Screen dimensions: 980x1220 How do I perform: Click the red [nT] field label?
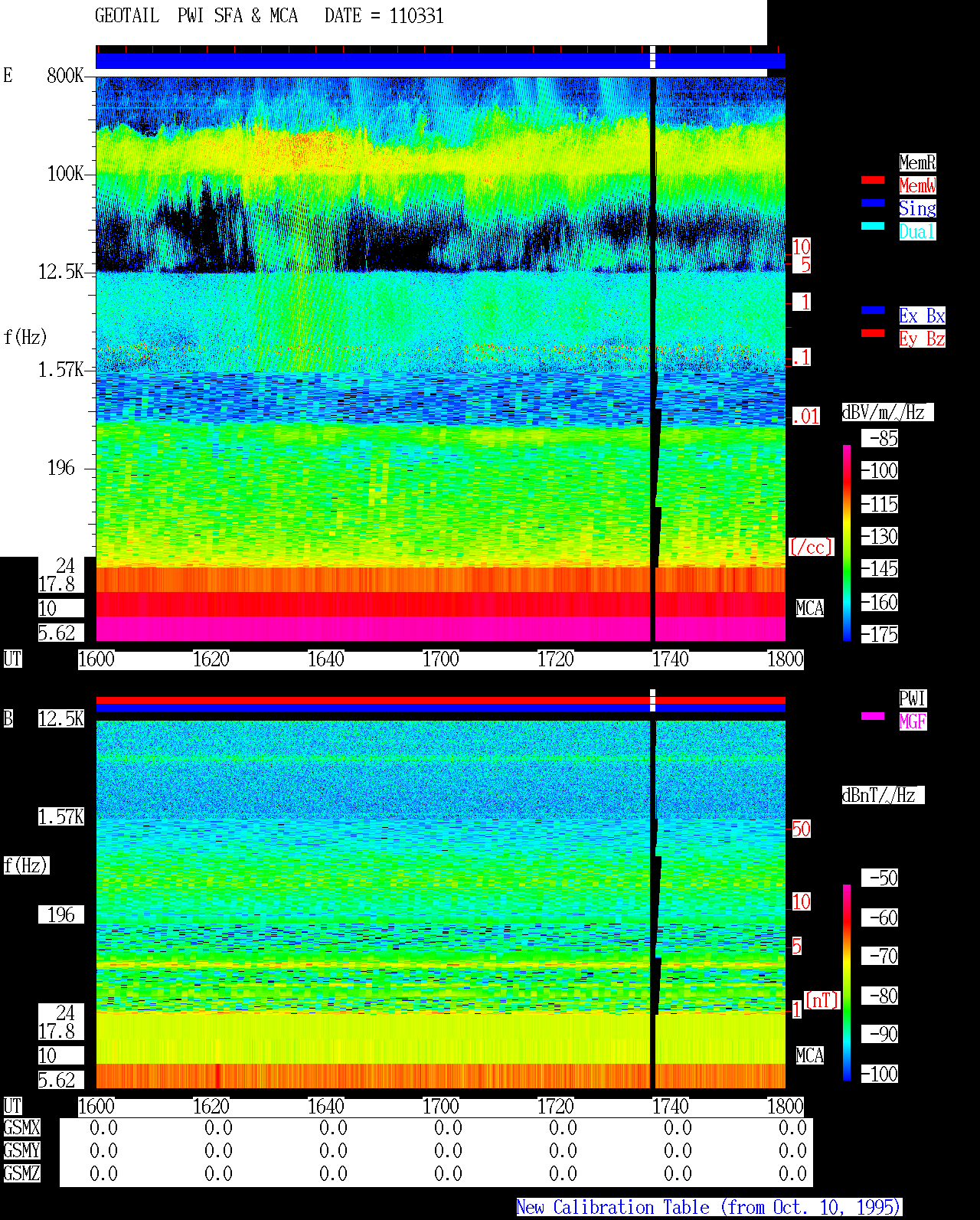(x=822, y=1000)
